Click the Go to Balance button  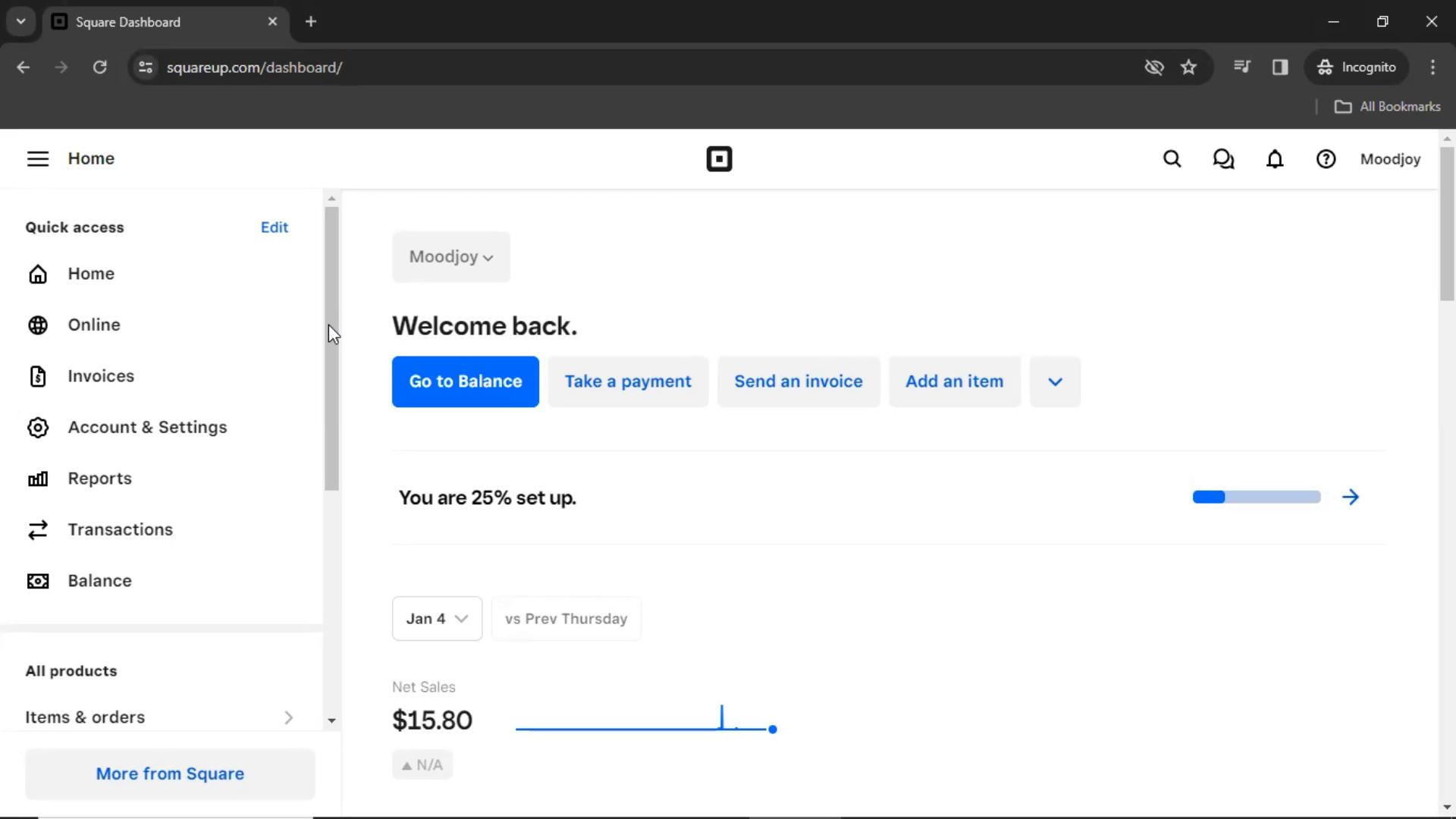point(465,381)
